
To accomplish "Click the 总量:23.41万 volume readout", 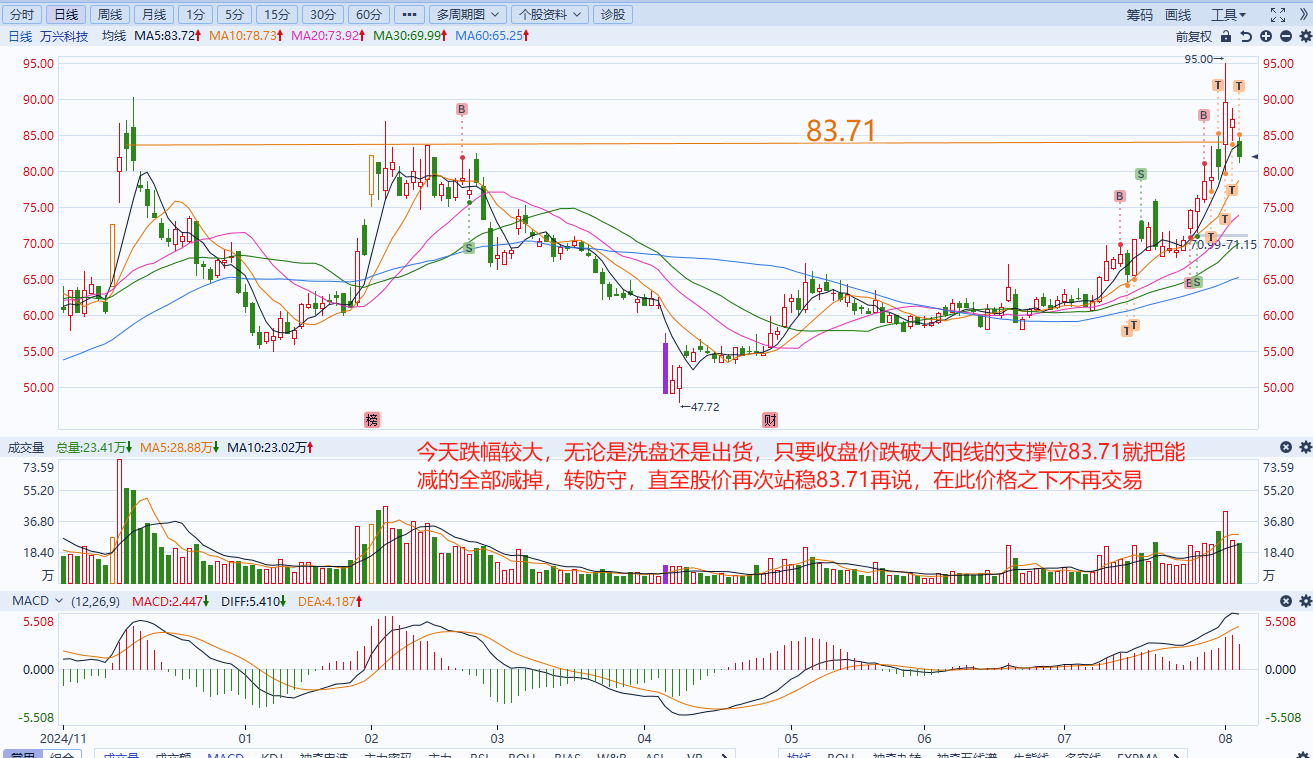I will [x=96, y=447].
